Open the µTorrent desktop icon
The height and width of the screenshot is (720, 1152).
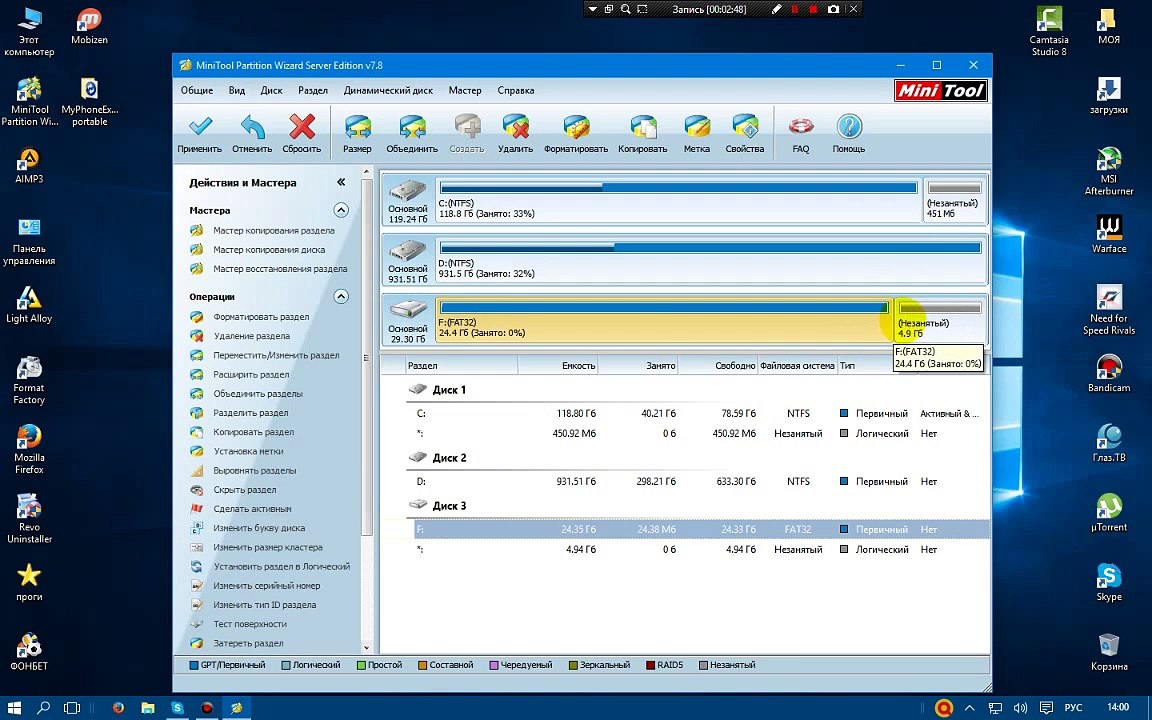point(1109,512)
